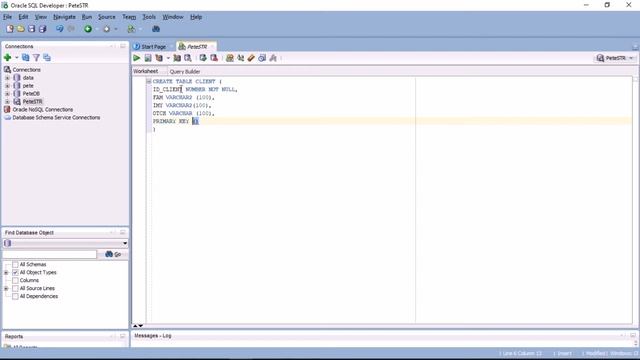
Task: Toggle the All Dependencies checkbox
Action: pos(15,296)
